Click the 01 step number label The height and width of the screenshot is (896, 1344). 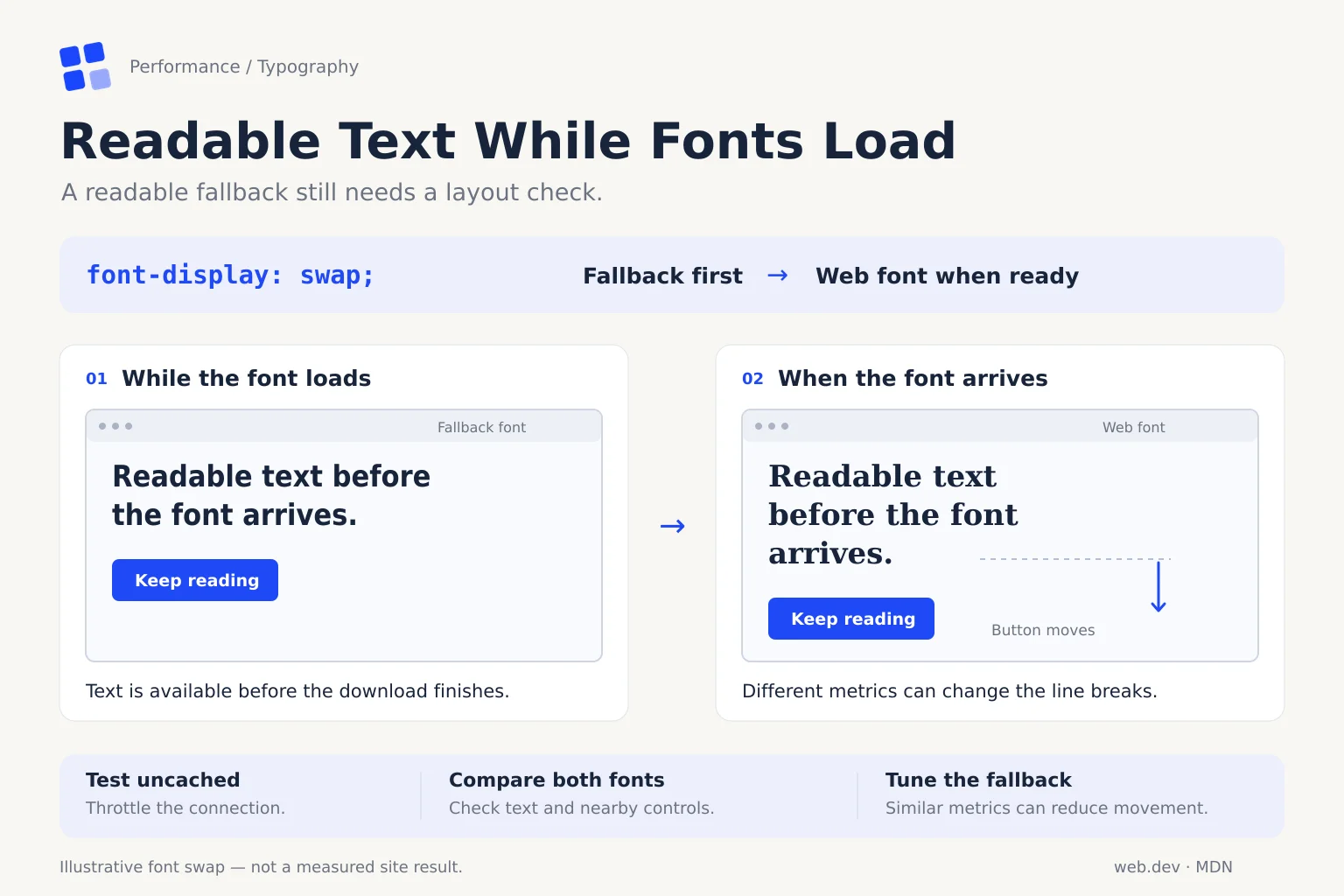click(x=96, y=379)
